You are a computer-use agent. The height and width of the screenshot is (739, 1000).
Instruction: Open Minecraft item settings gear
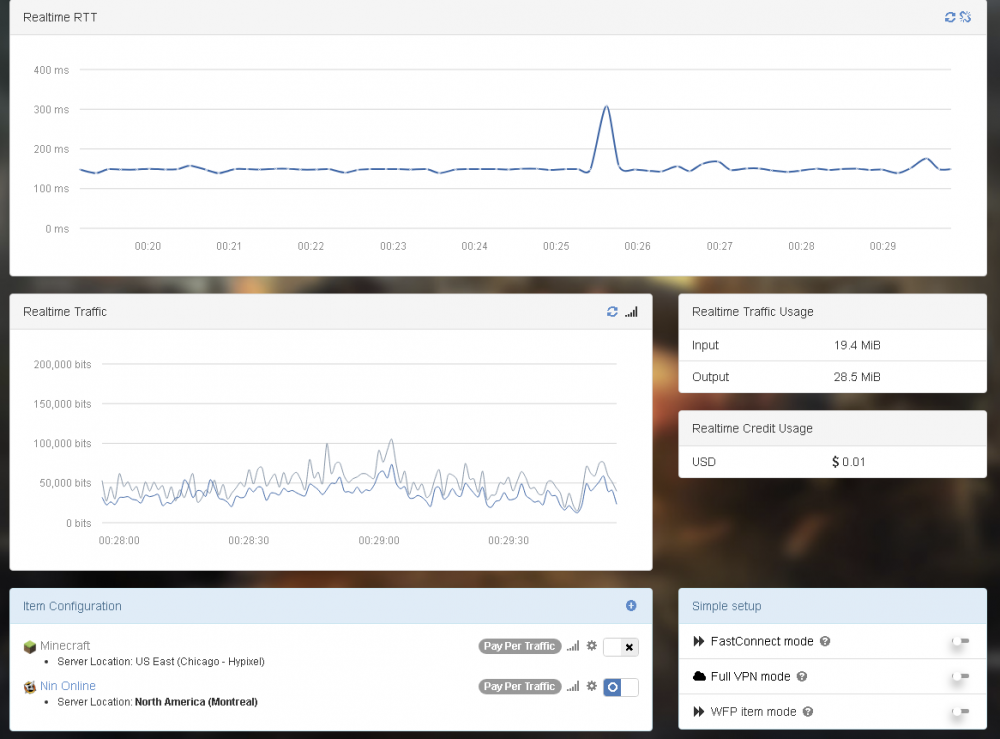tap(591, 646)
